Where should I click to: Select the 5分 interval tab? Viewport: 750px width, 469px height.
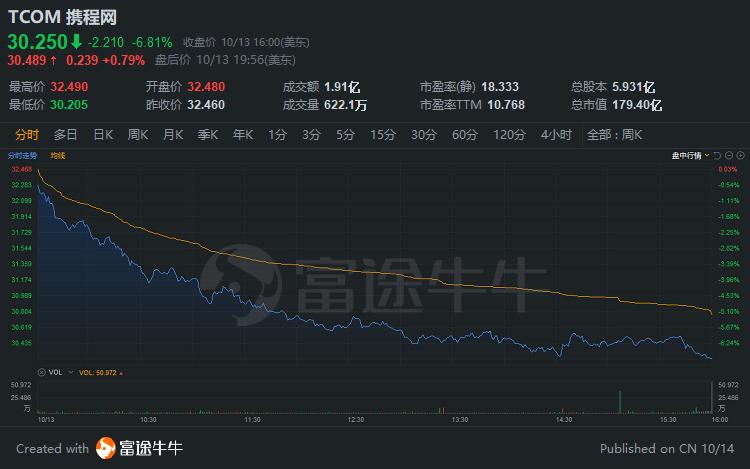(x=345, y=135)
